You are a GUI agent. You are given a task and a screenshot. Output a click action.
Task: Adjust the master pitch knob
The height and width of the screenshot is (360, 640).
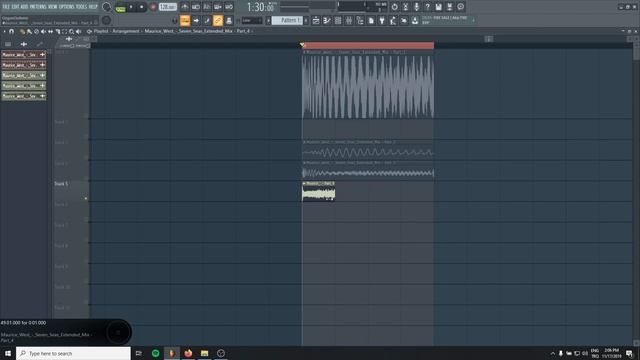point(107,20)
